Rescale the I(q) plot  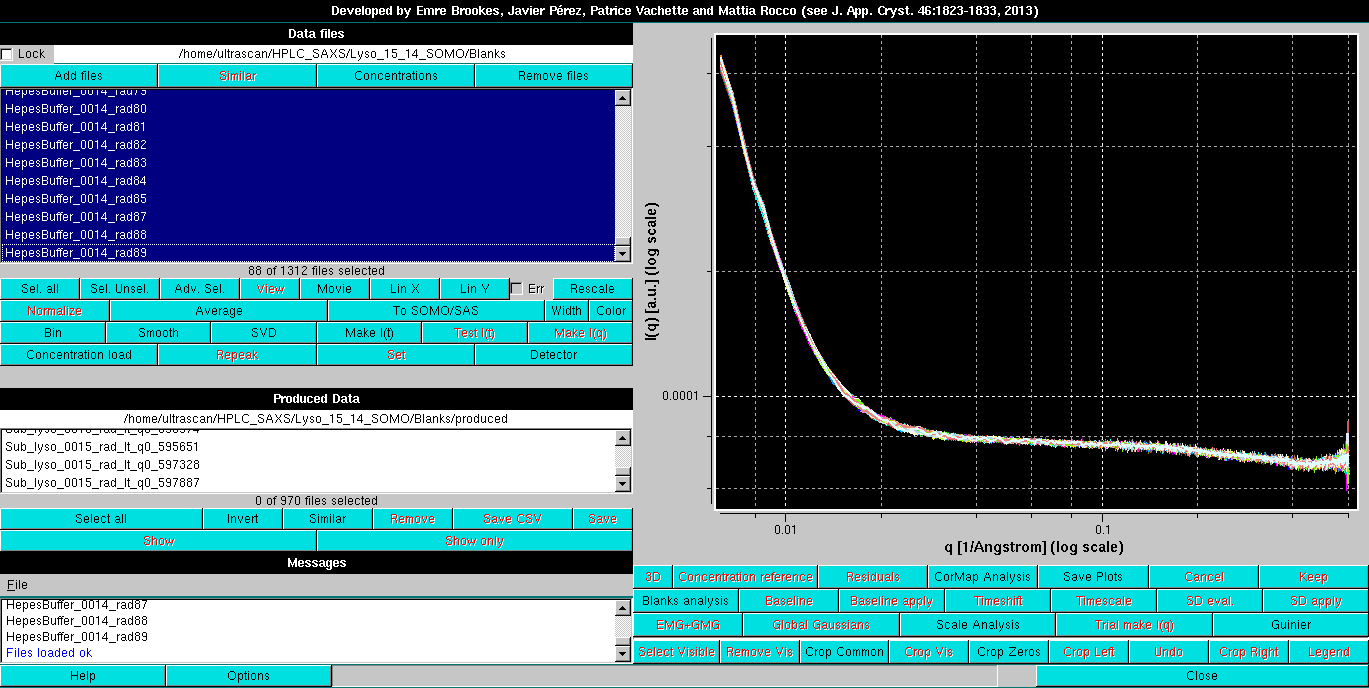592,288
